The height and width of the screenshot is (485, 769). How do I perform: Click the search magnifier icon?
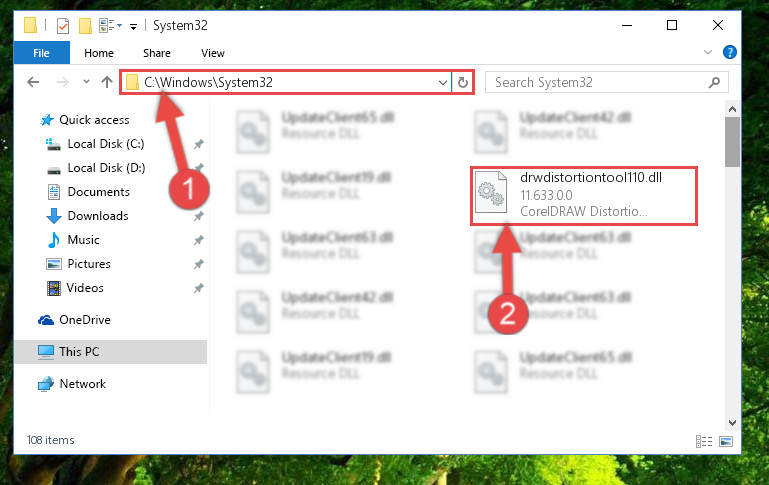point(715,82)
